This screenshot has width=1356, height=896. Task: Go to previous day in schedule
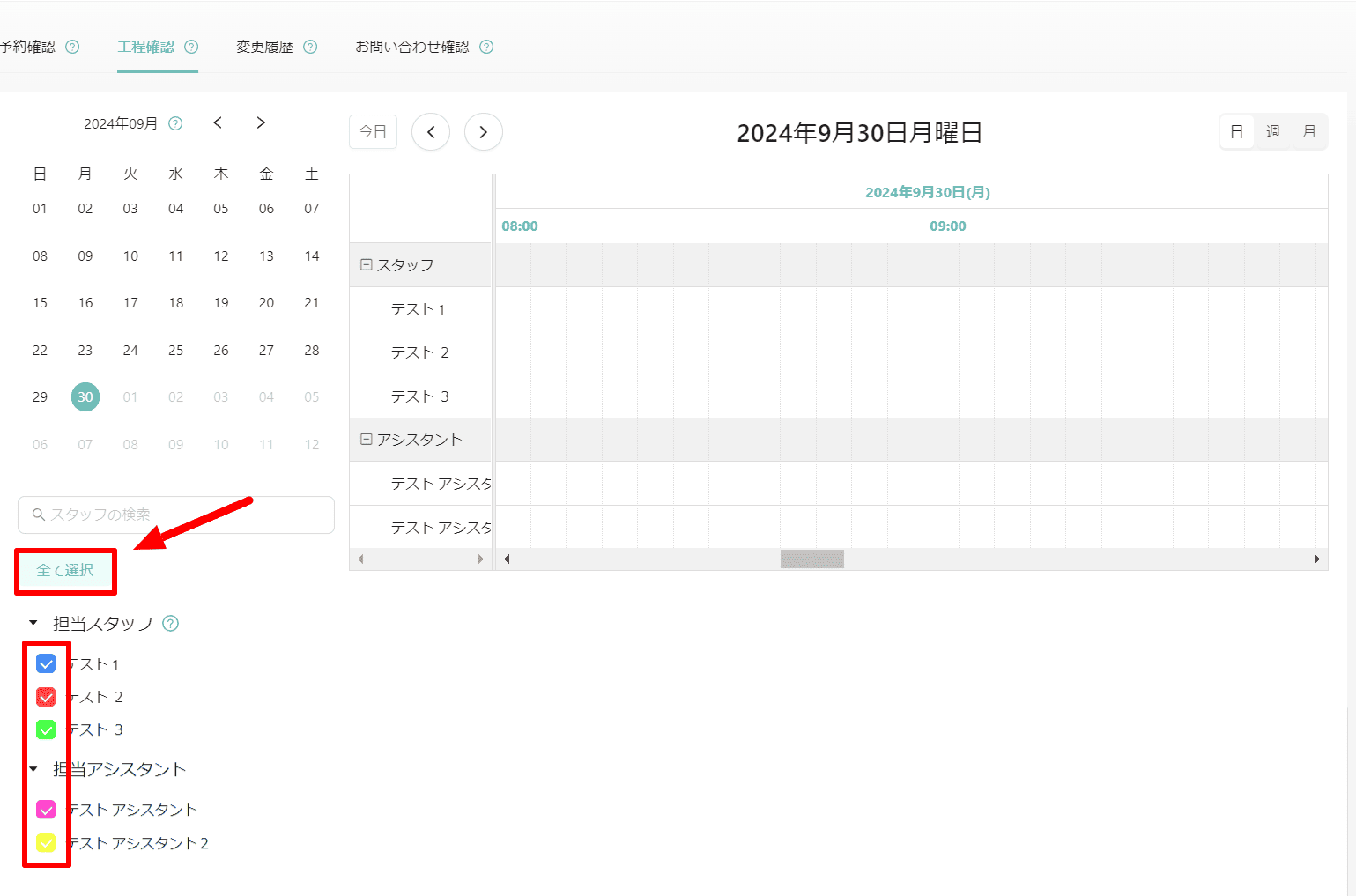431,132
